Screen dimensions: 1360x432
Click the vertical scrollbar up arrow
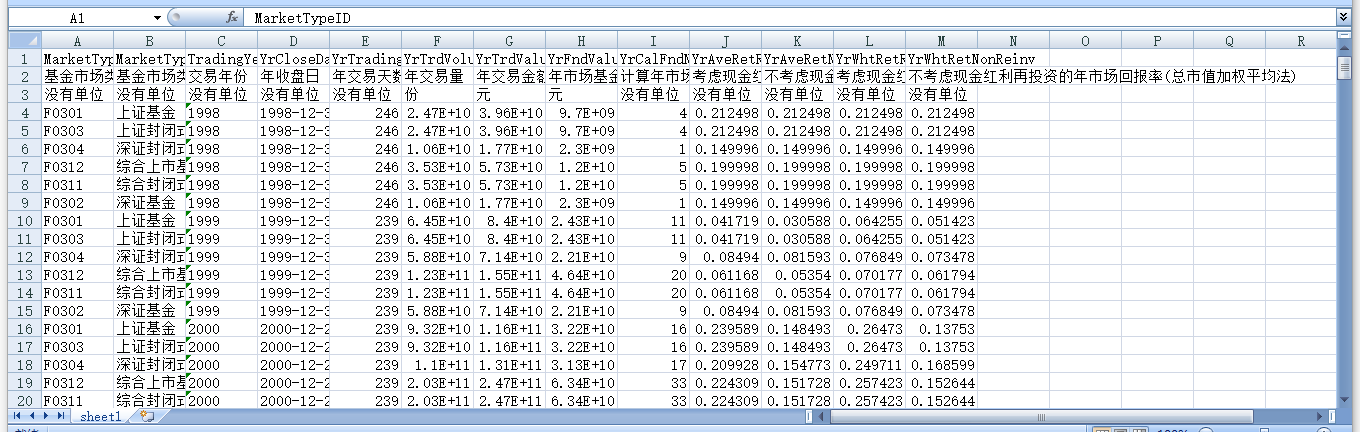click(x=1344, y=49)
